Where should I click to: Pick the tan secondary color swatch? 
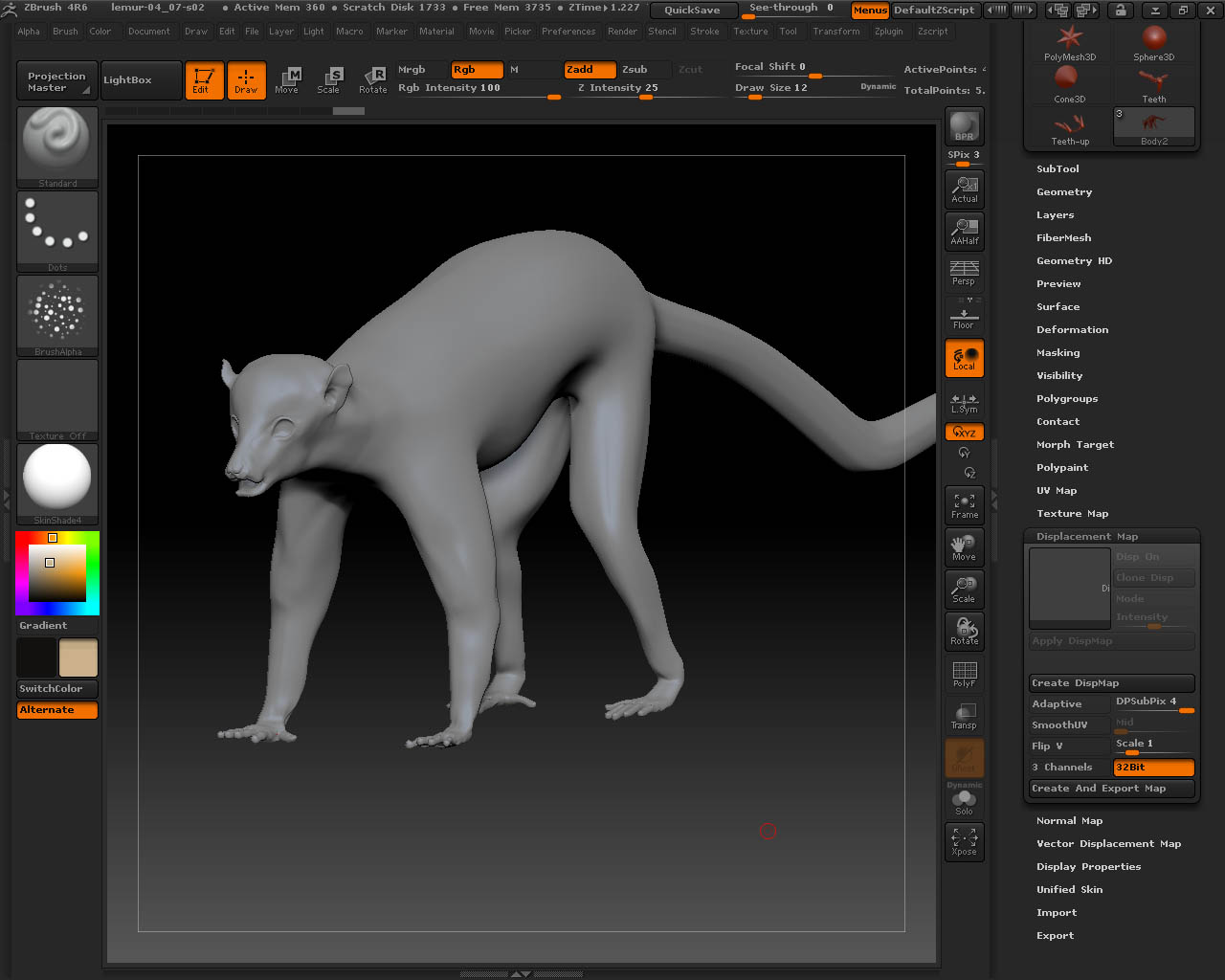pos(78,658)
